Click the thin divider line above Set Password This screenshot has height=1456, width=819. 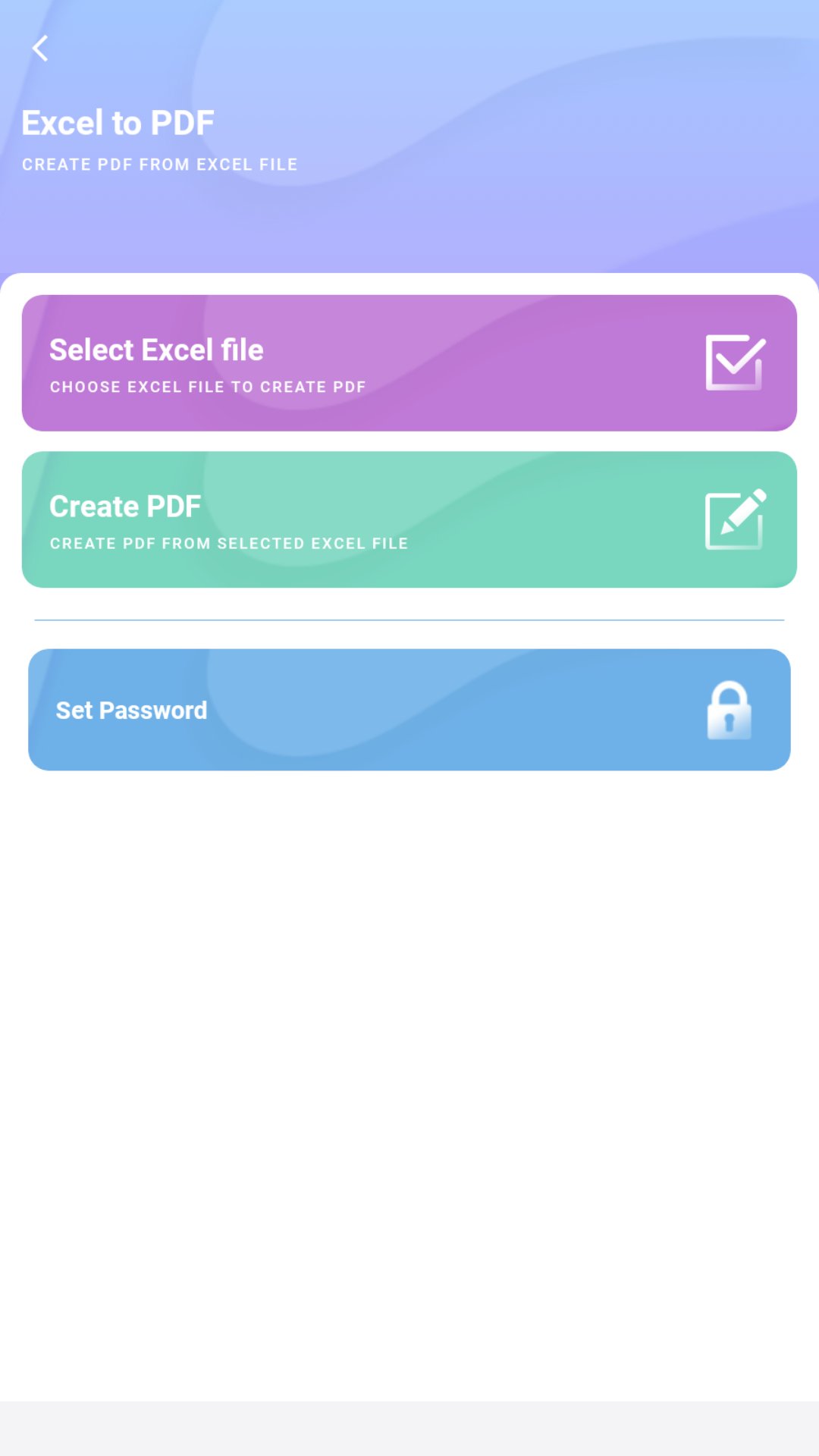pyautogui.click(x=409, y=619)
